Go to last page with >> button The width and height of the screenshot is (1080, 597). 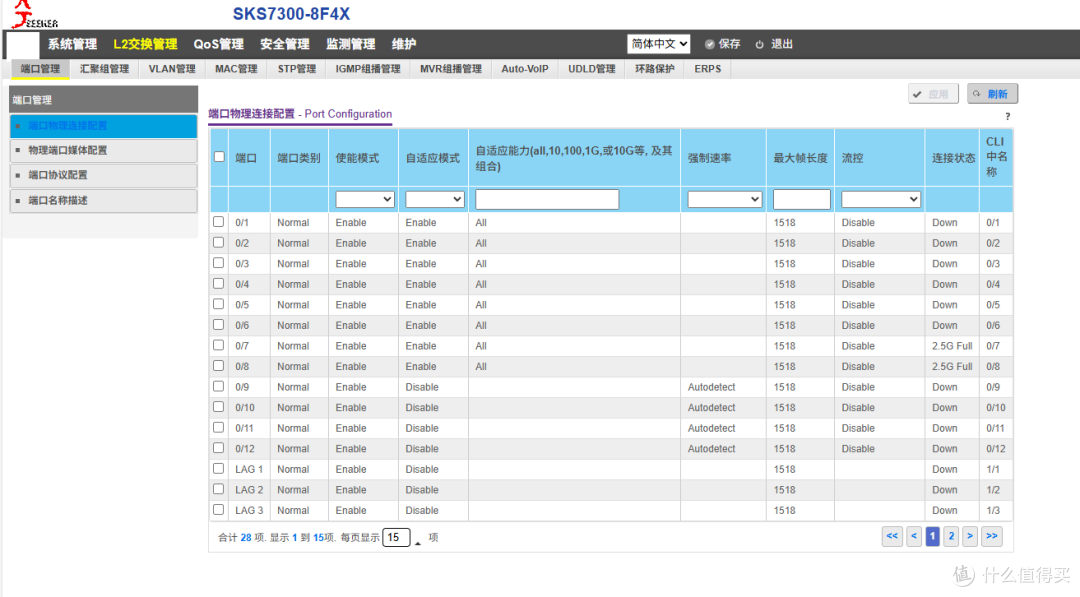[x=992, y=536]
